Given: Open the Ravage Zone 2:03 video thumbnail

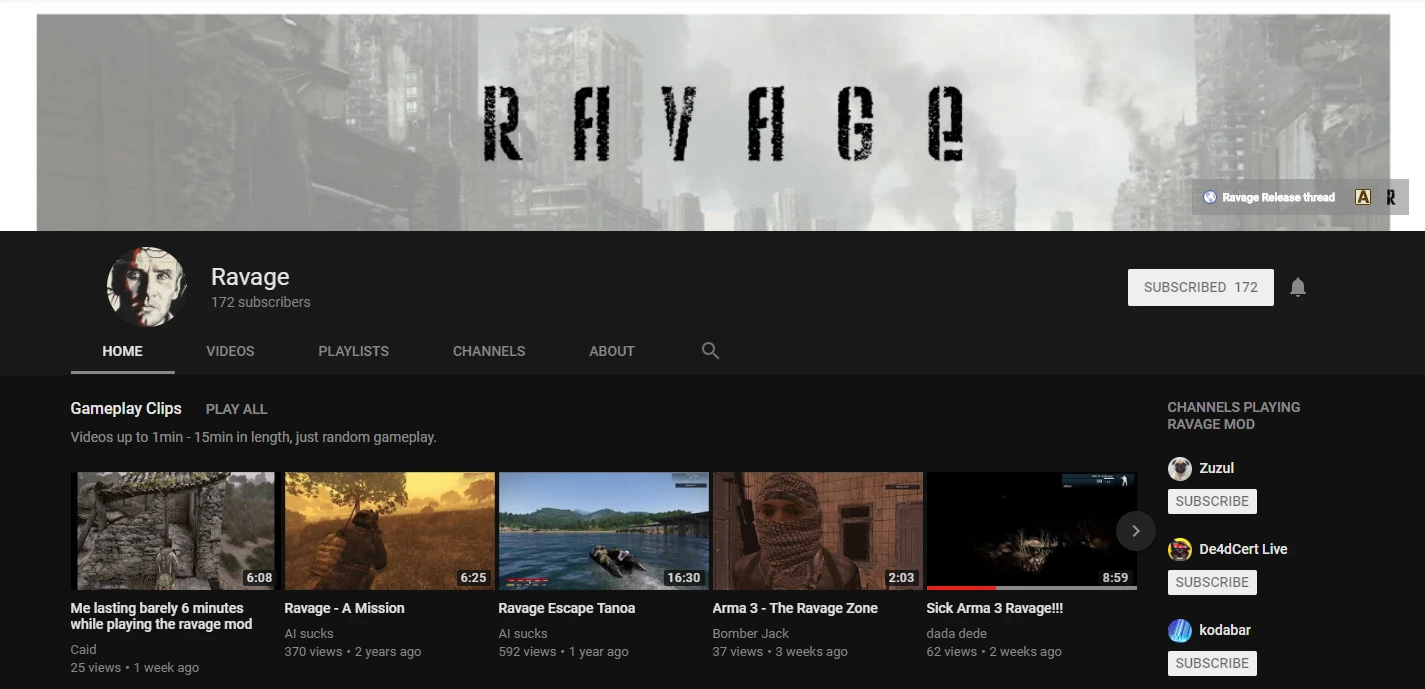Looking at the screenshot, I should [817, 531].
